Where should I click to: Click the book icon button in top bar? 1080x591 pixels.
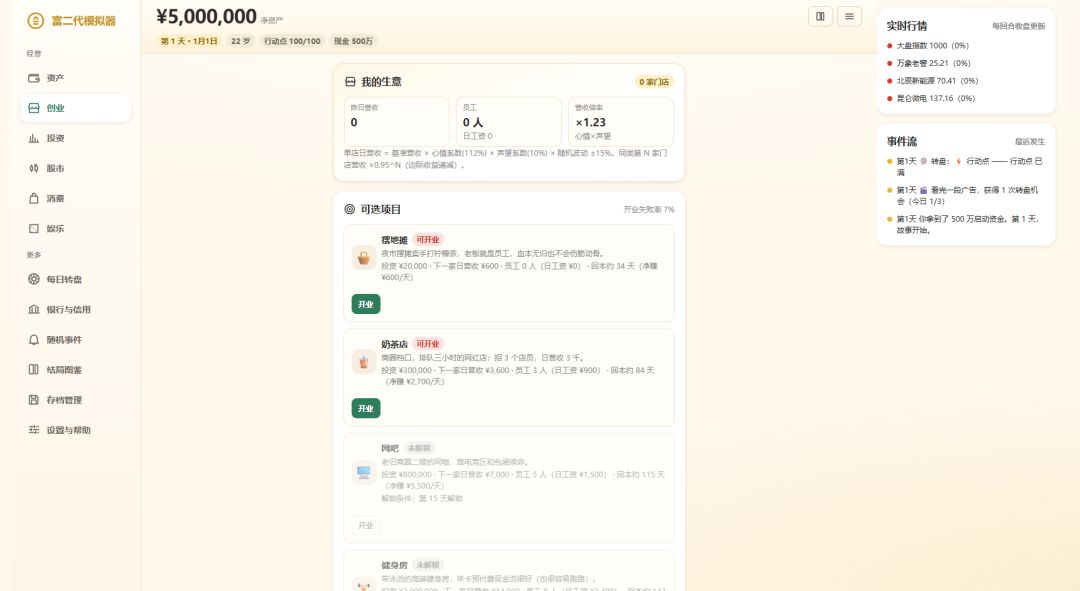pyautogui.click(x=820, y=17)
